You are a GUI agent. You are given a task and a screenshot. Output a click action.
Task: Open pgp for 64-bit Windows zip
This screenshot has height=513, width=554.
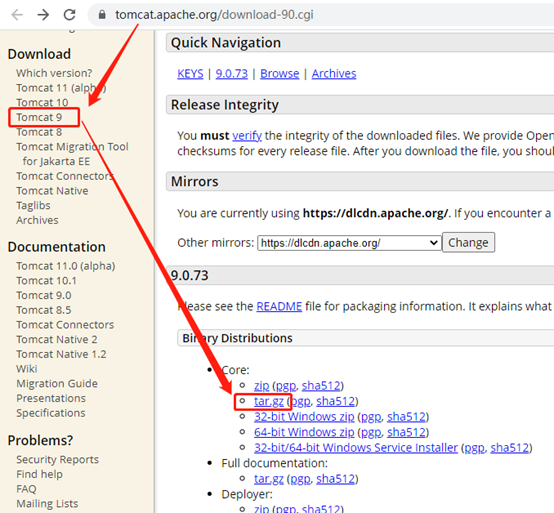tap(371, 432)
